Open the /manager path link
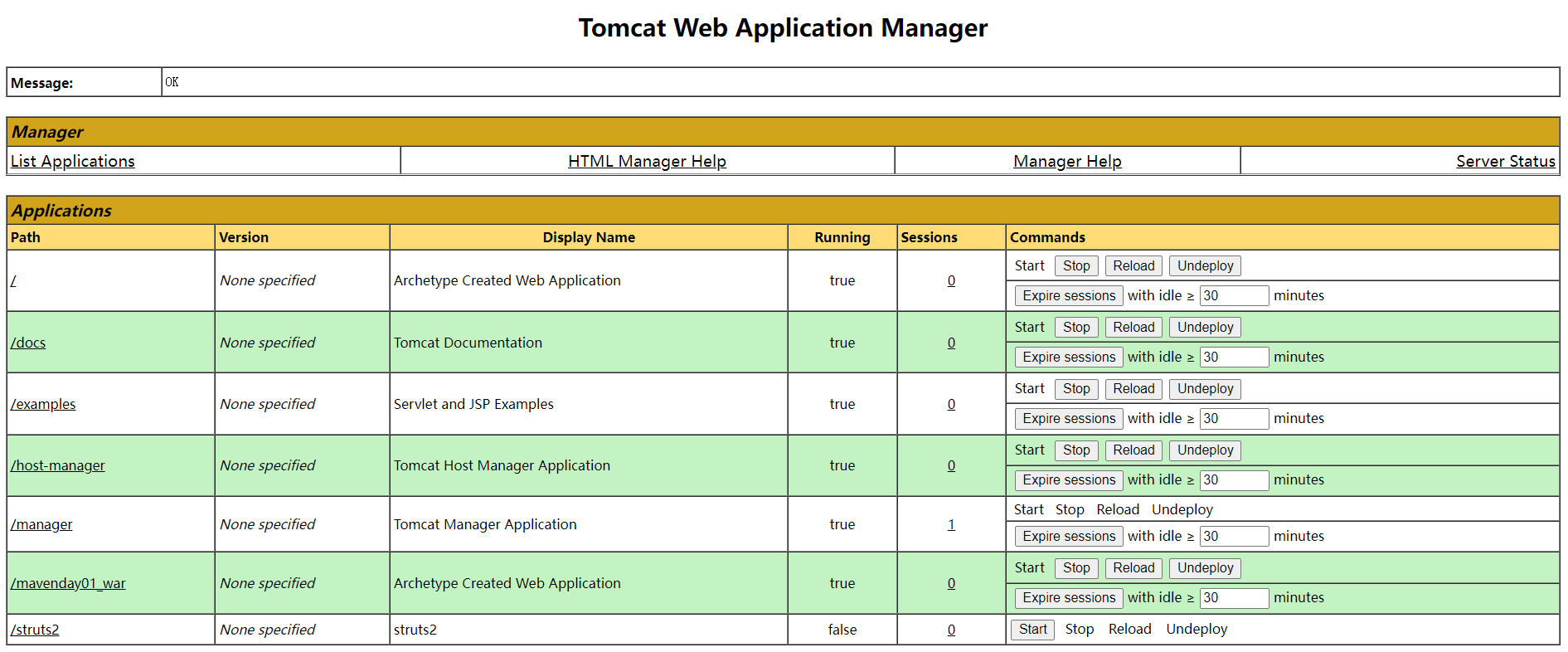Viewport: 1568px width, 652px height. point(41,524)
